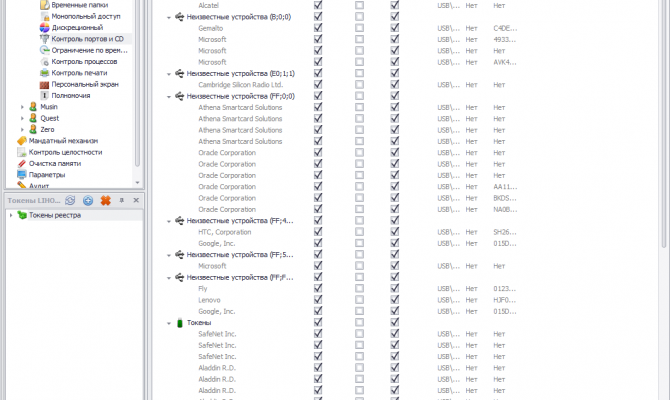Click the Контроль печати printer icon
This screenshot has height=400, width=670.
44,73
